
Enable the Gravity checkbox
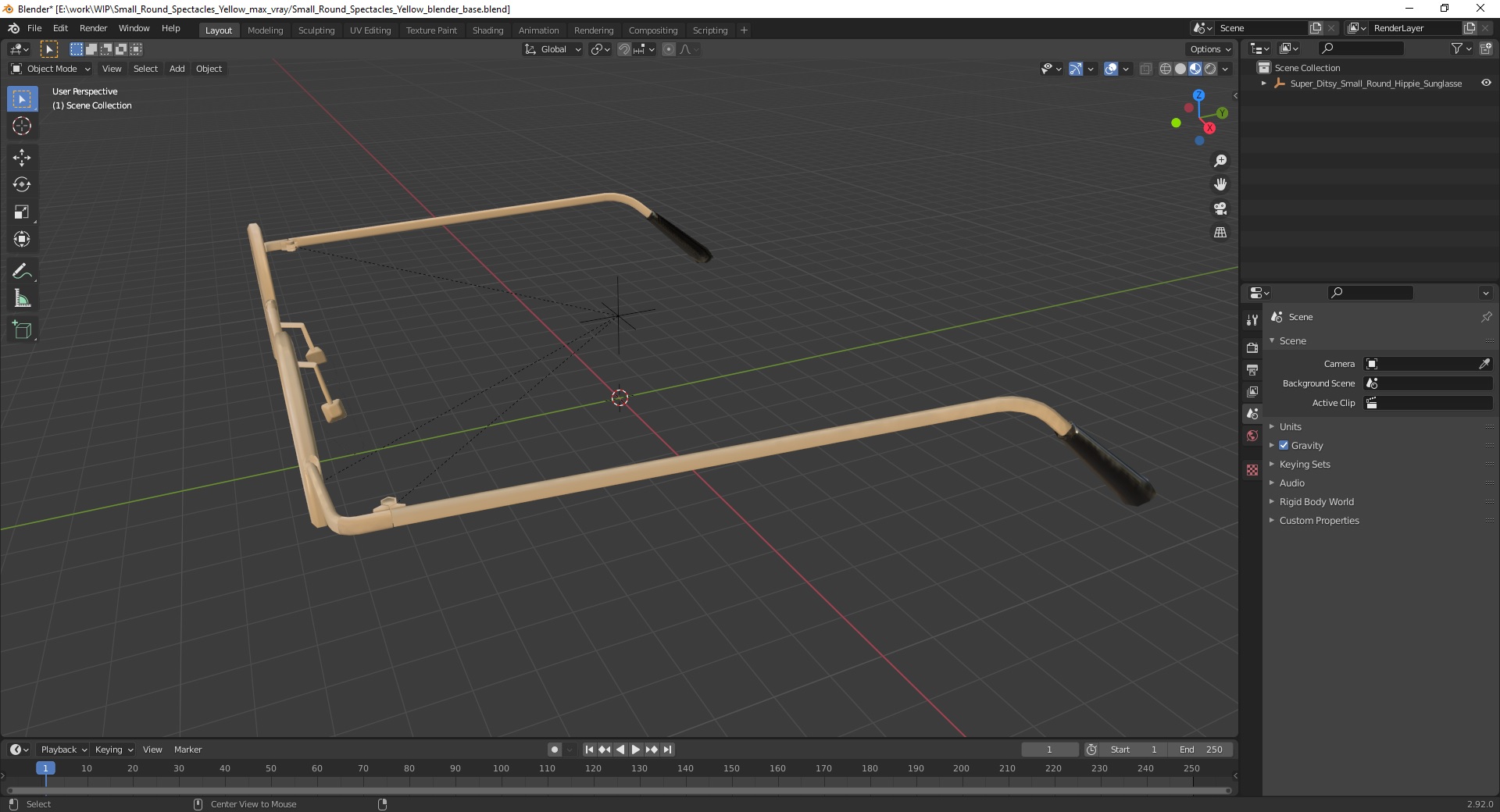(1284, 445)
